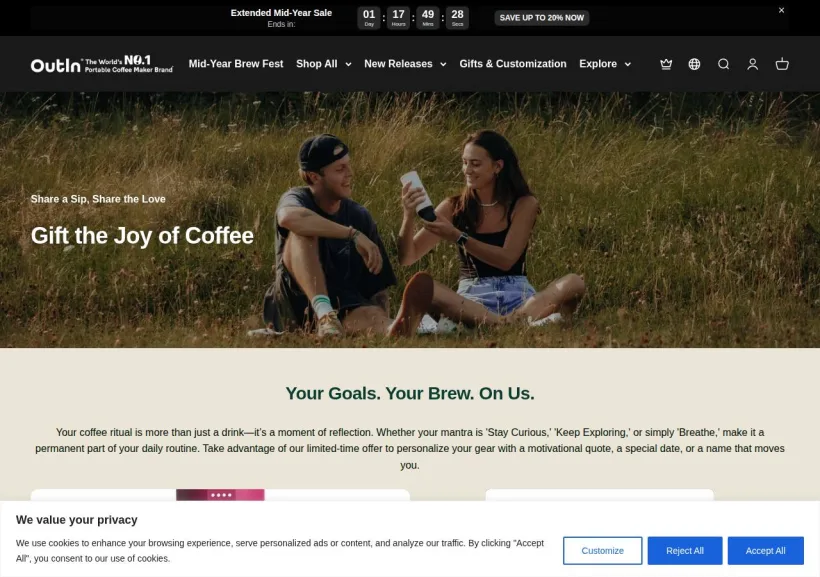Screen dimensions: 820x577
Task: Go to Outin logo homepage
Action: pyautogui.click(x=101, y=64)
